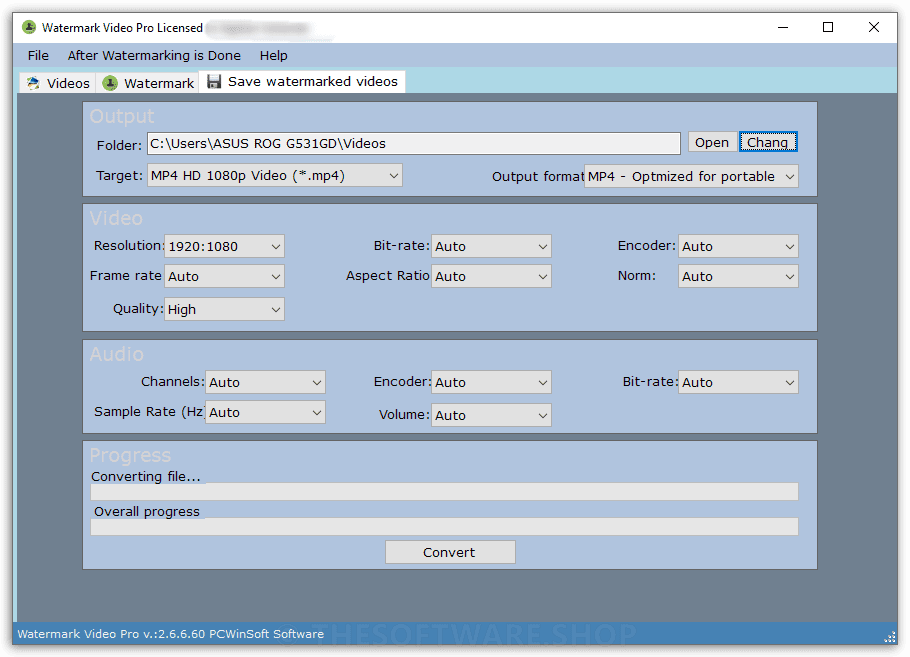Open the Aspect Ratio dropdown
Image resolution: width=910 pixels, height=657 pixels.
(491, 276)
